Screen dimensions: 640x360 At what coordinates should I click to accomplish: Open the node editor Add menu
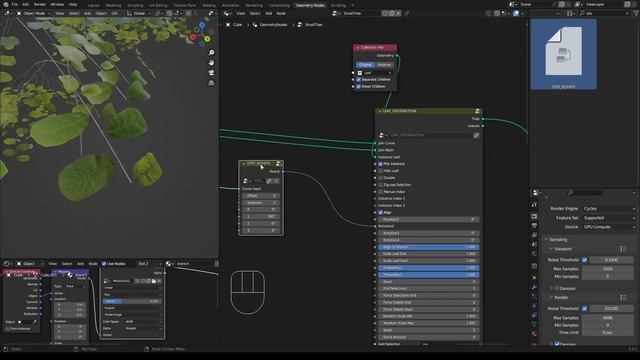point(268,13)
